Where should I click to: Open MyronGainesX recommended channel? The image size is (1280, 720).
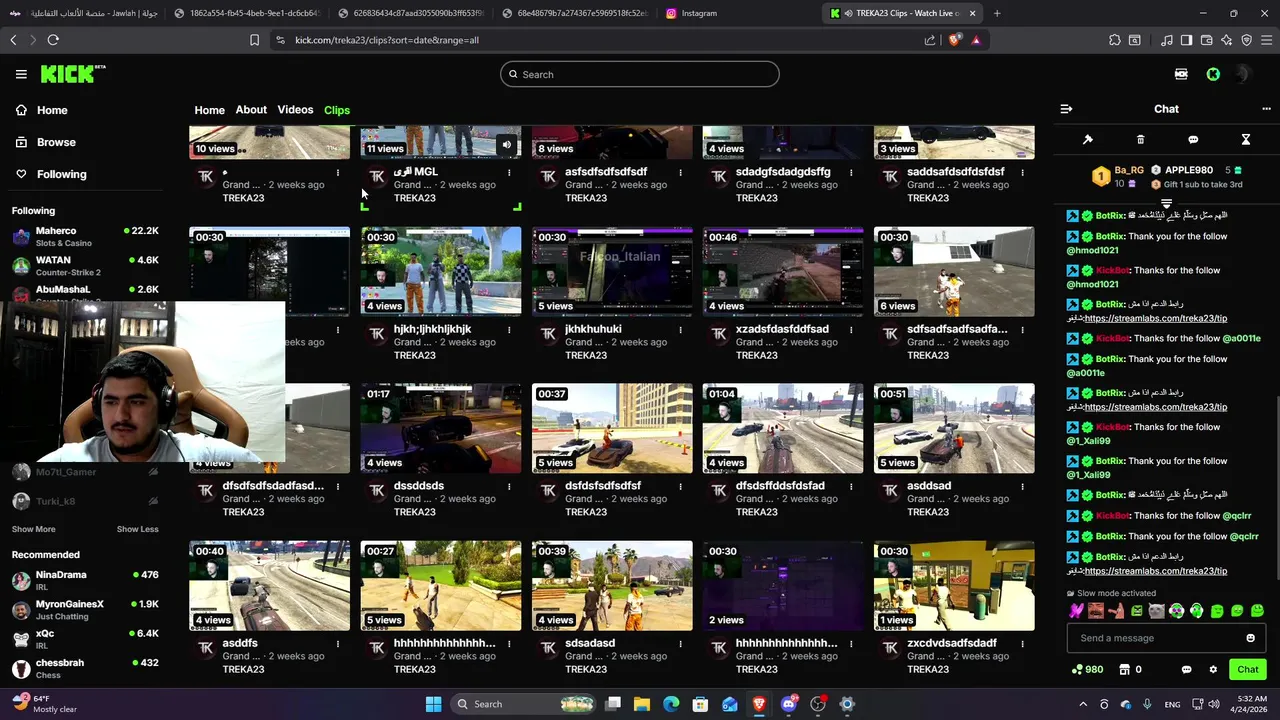coord(85,609)
